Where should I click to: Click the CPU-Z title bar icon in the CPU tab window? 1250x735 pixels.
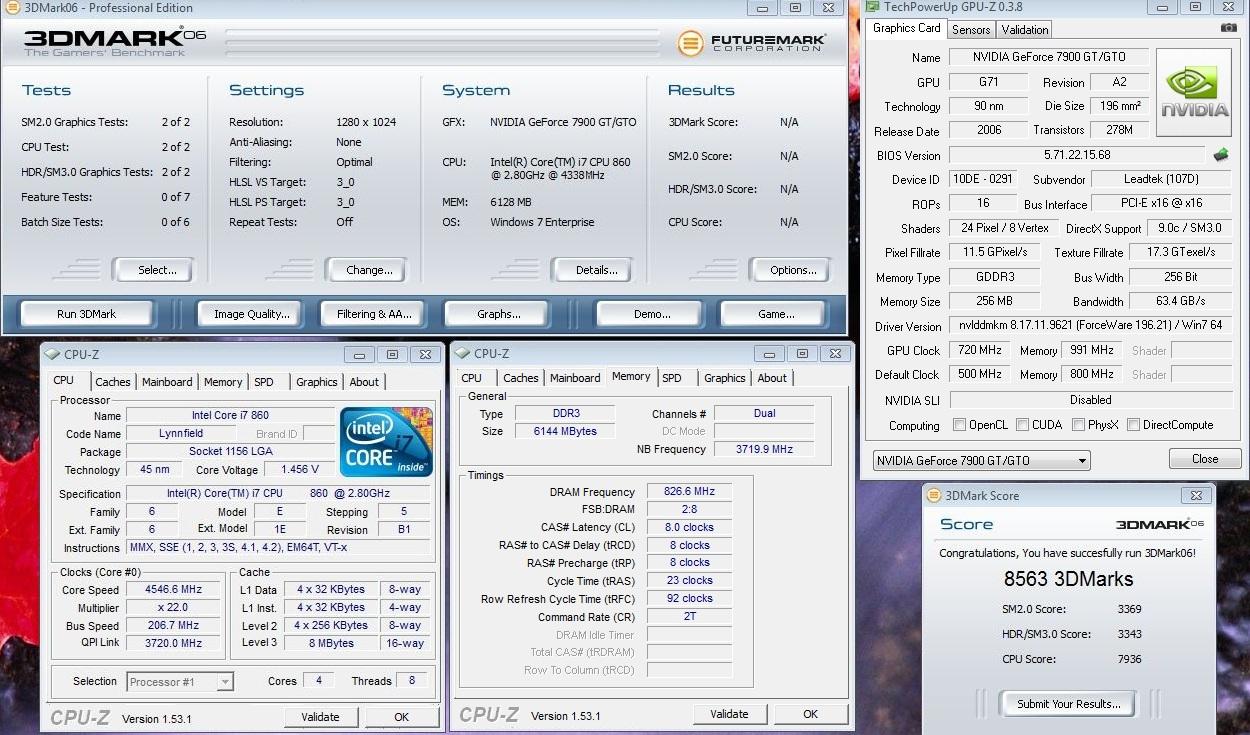point(54,354)
